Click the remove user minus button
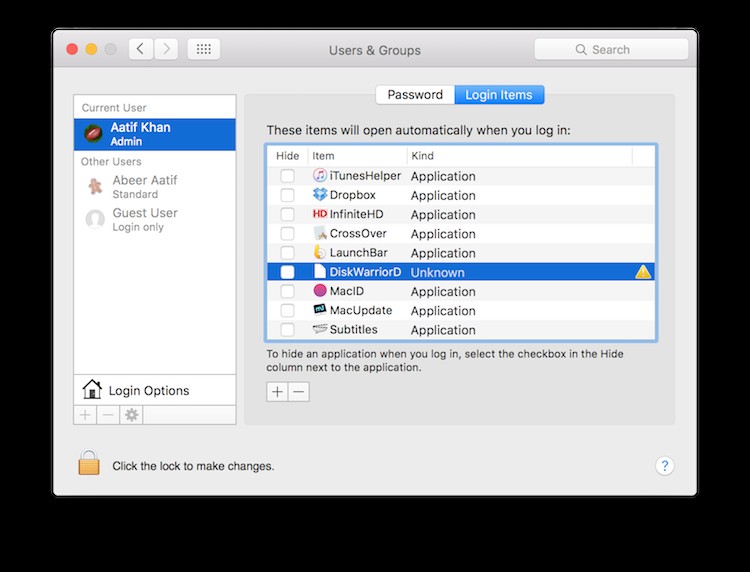This screenshot has width=750, height=572. coord(108,415)
